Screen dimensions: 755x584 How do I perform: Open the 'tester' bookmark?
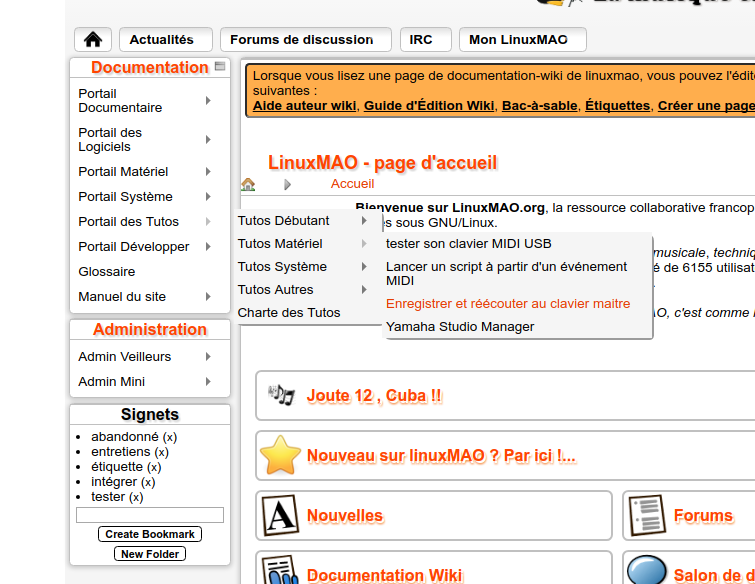point(108,496)
